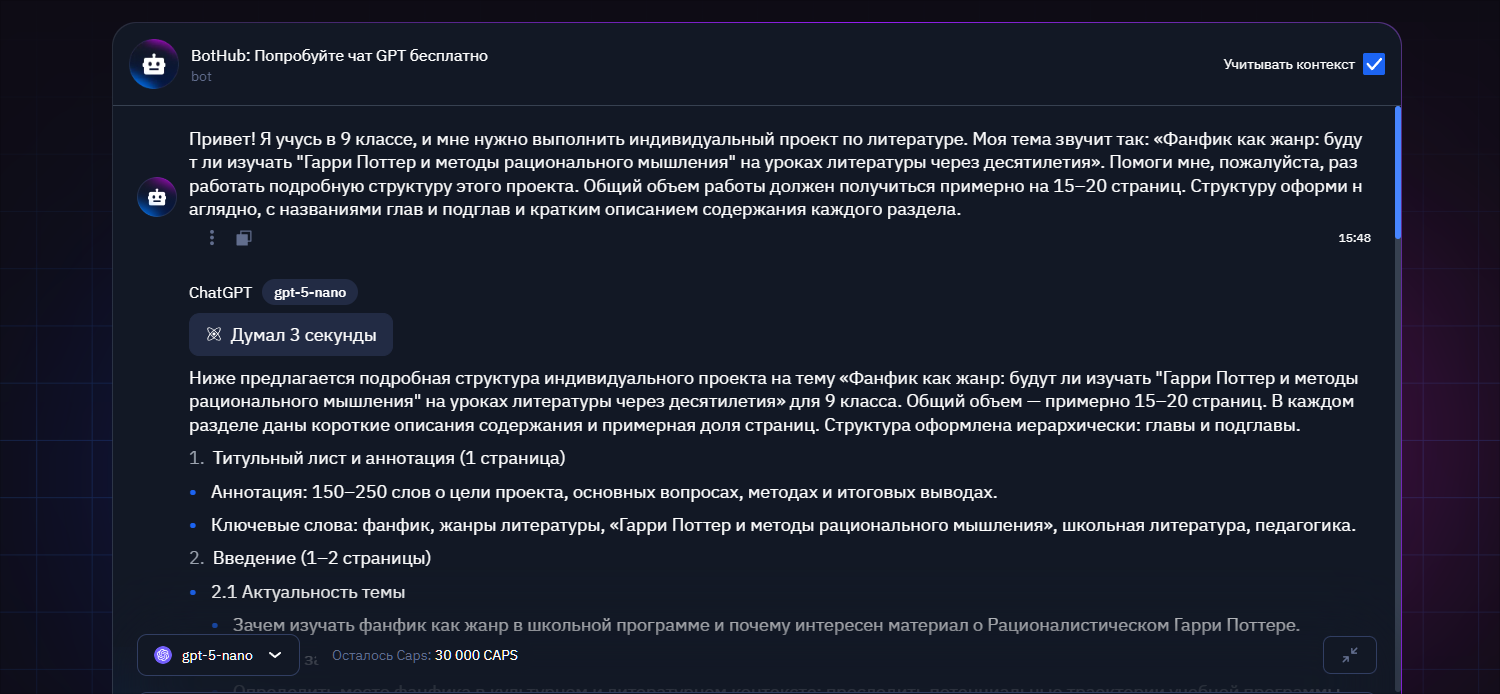Screen dimensions: 1500x694
Task: Click the collapse arrows icon at bottom right
Action: pos(1349,655)
